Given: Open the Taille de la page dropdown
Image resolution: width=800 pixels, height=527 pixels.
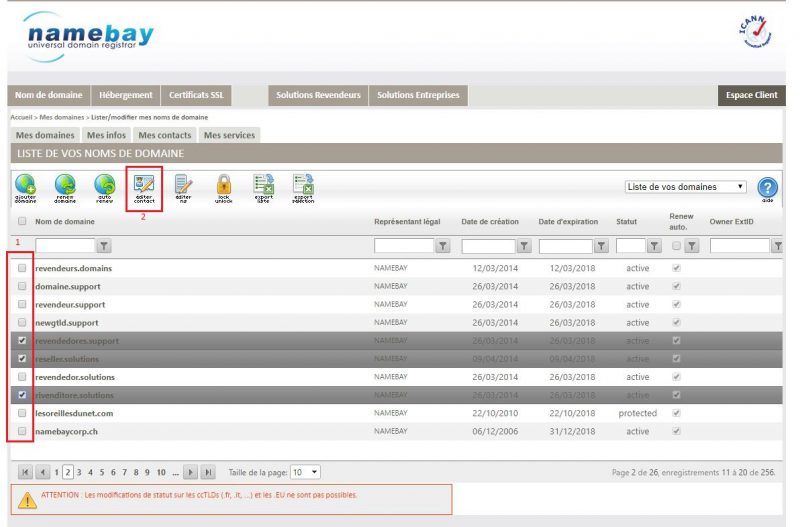Looking at the screenshot, I should click(305, 472).
